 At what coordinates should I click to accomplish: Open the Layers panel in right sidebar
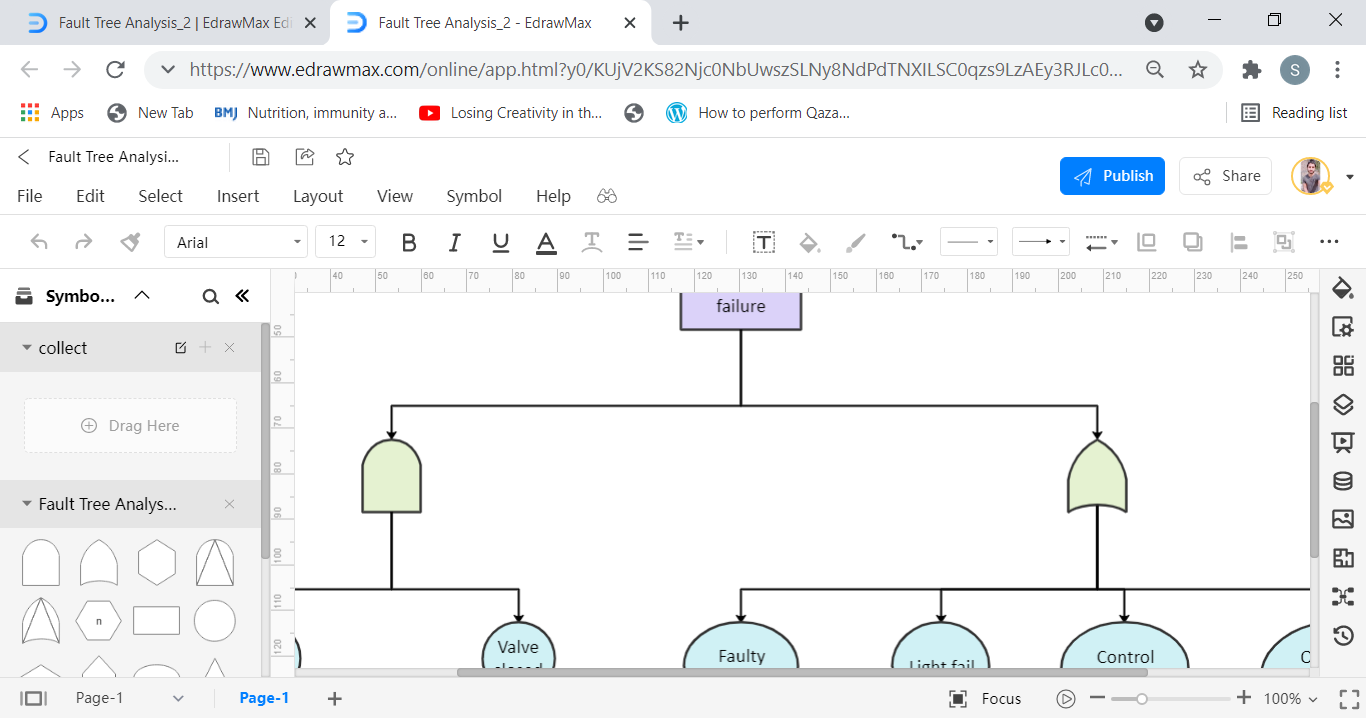click(1342, 404)
